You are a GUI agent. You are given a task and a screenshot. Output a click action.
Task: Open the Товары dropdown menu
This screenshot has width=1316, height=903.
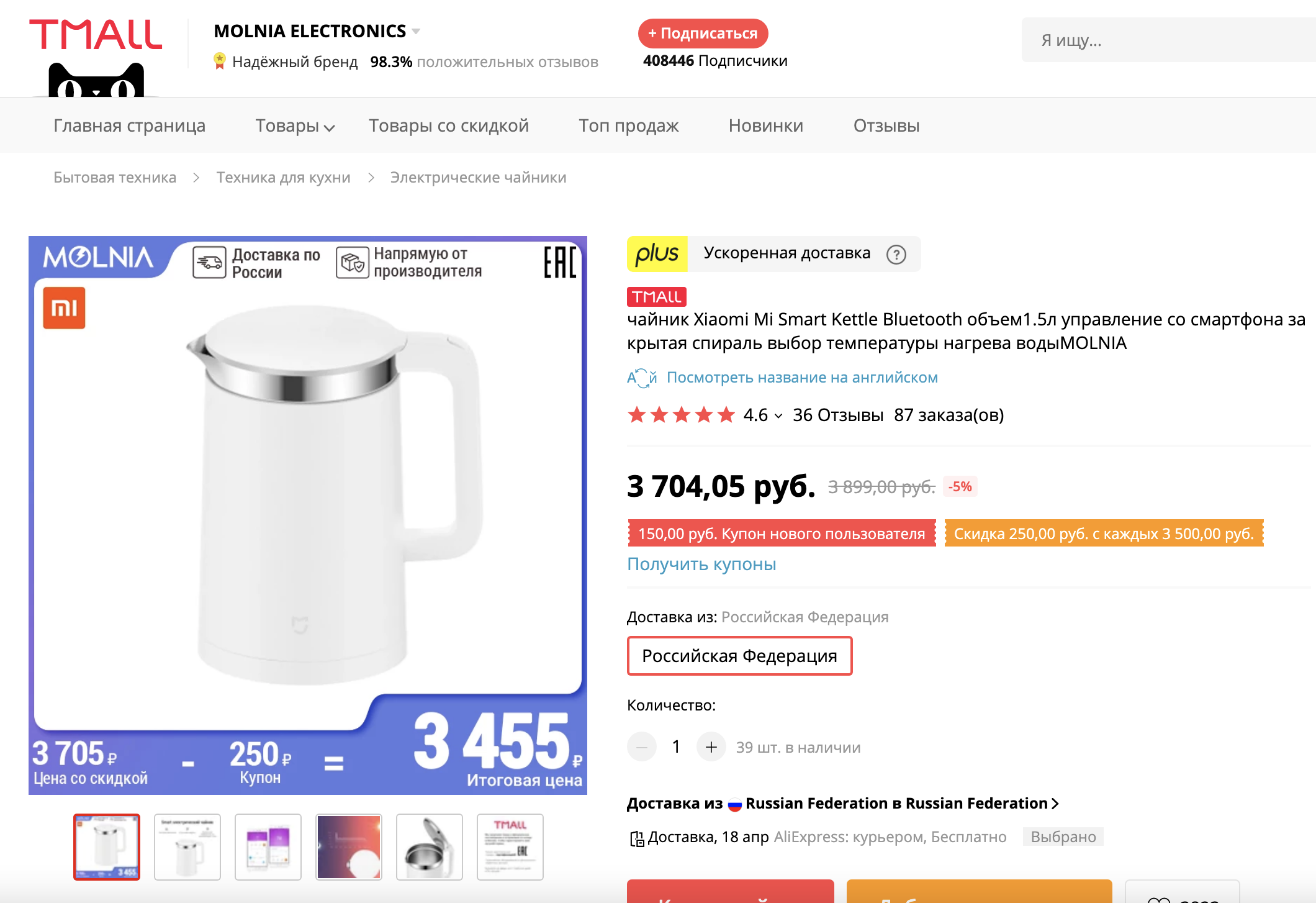295,126
